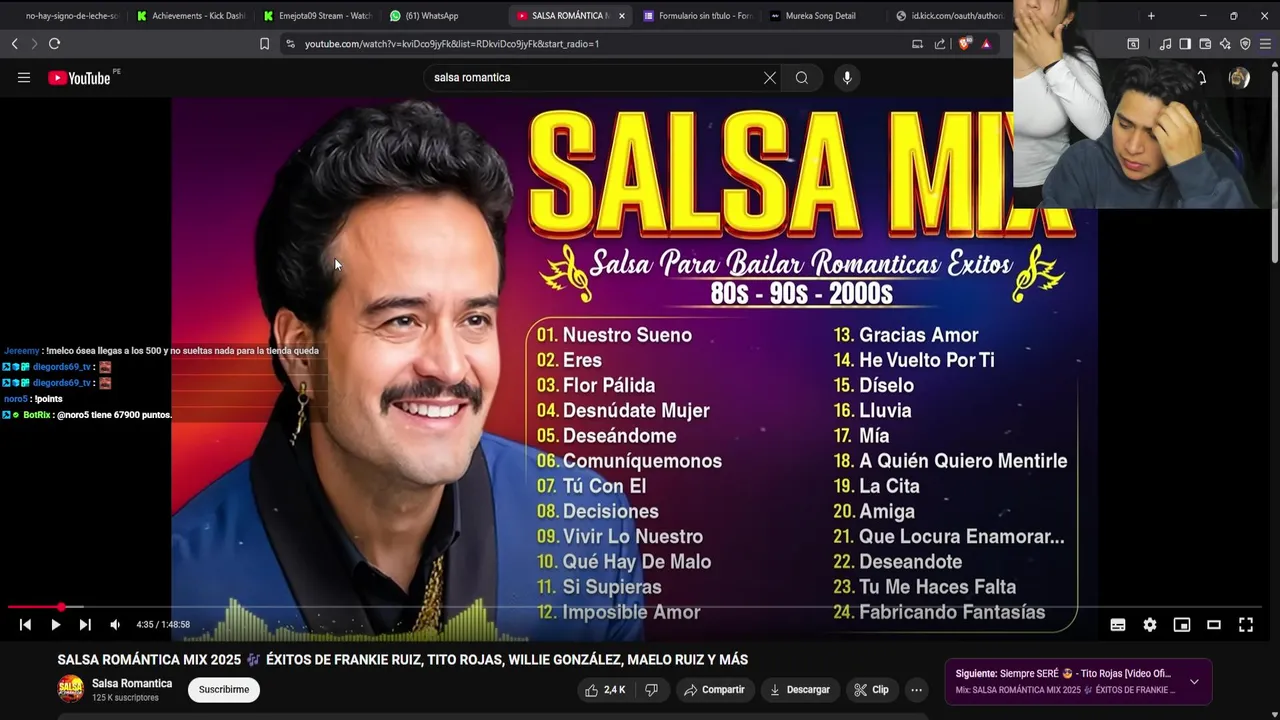Viewport: 1280px width, 720px height.
Task: Open player settings gear
Action: pyautogui.click(x=1150, y=625)
